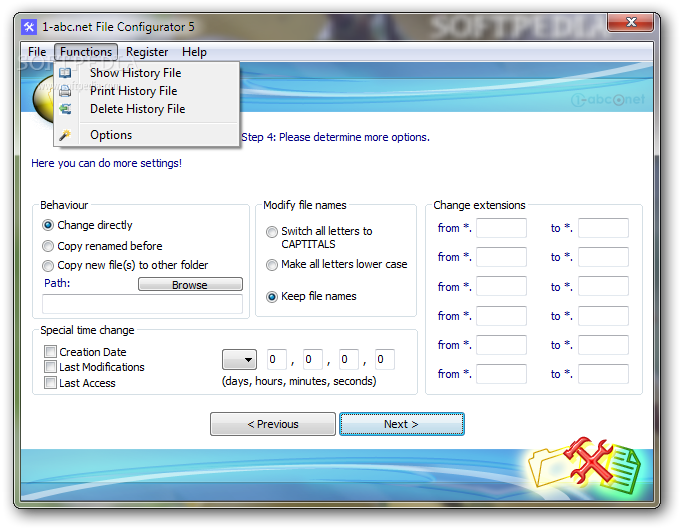Click the 'Modify file names' group label
This screenshot has height=529, width=681.
tap(305, 205)
